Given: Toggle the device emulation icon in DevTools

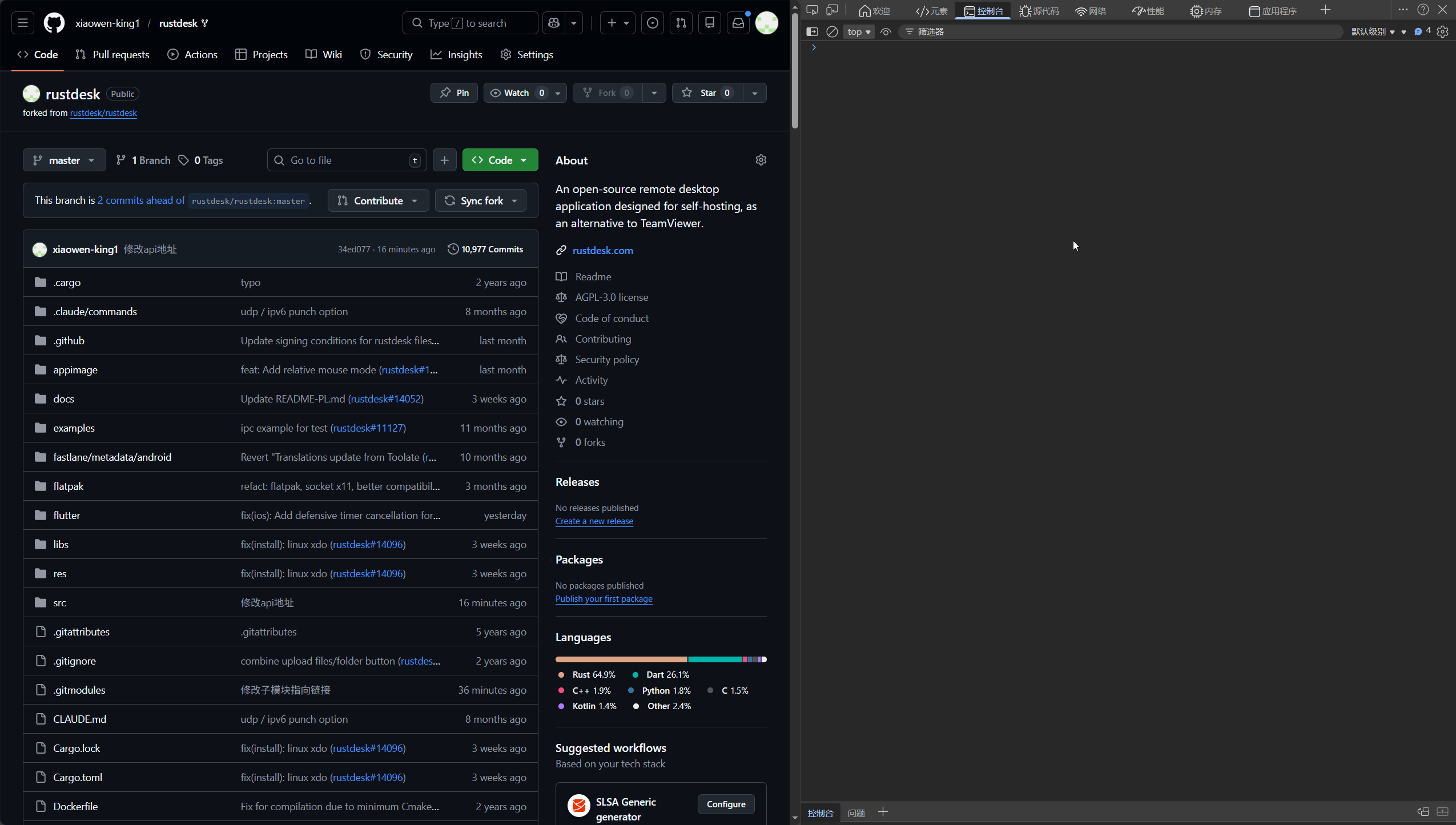Looking at the screenshot, I should point(832,10).
